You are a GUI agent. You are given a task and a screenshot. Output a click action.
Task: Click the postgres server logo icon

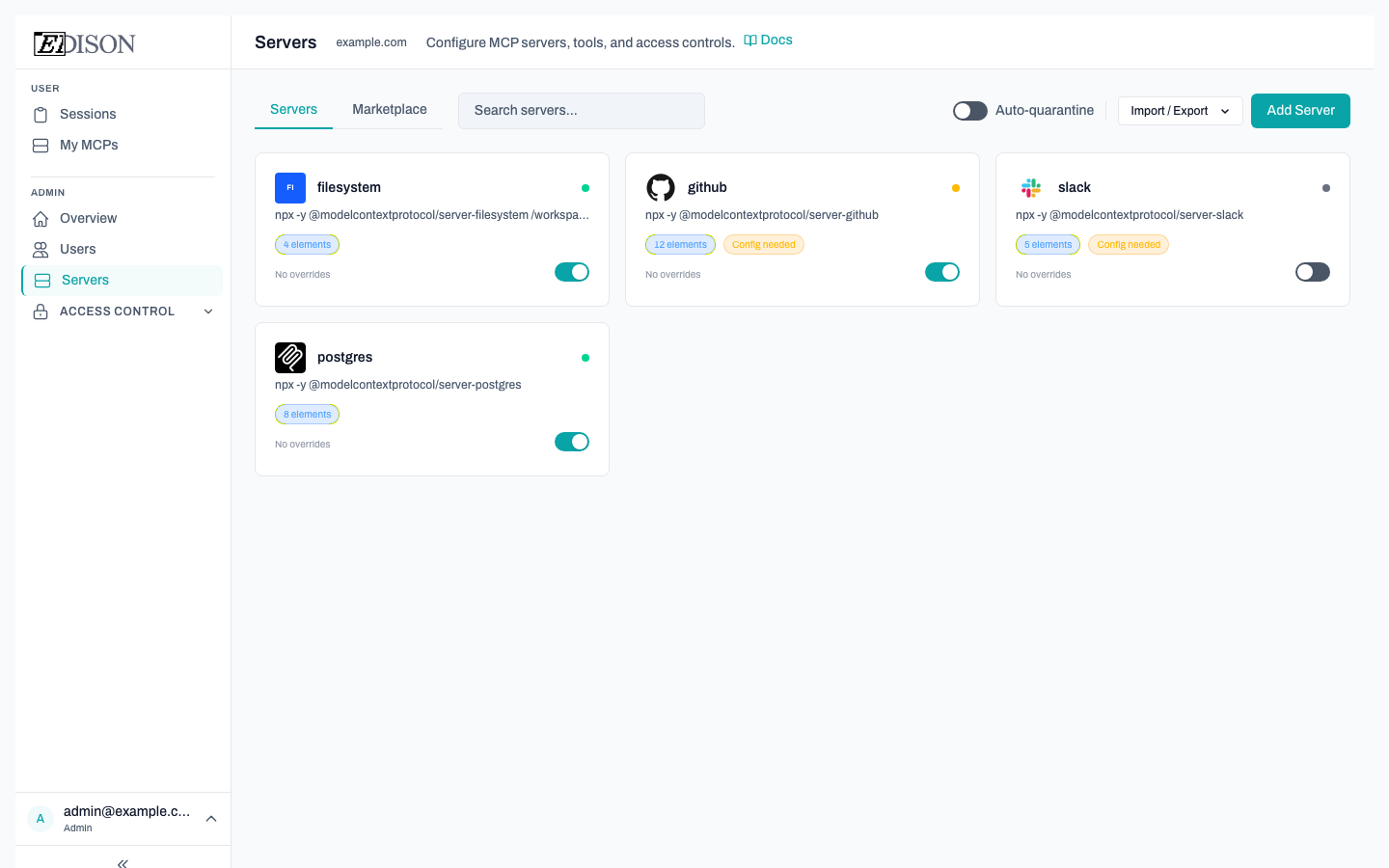coord(290,357)
